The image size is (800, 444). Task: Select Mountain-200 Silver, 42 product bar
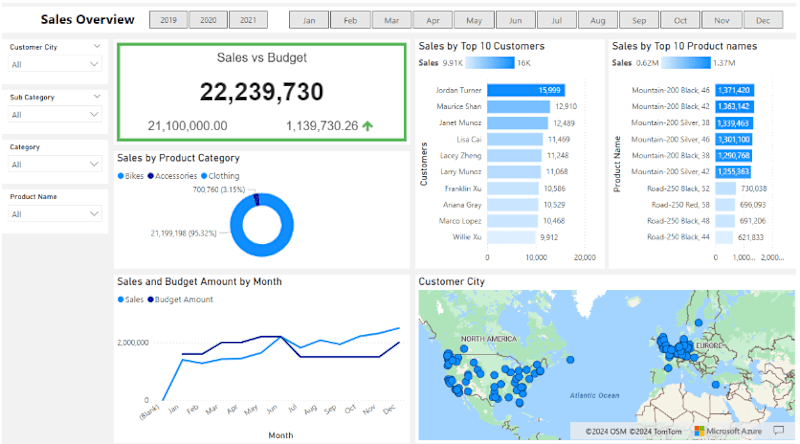pyautogui.click(x=733, y=171)
